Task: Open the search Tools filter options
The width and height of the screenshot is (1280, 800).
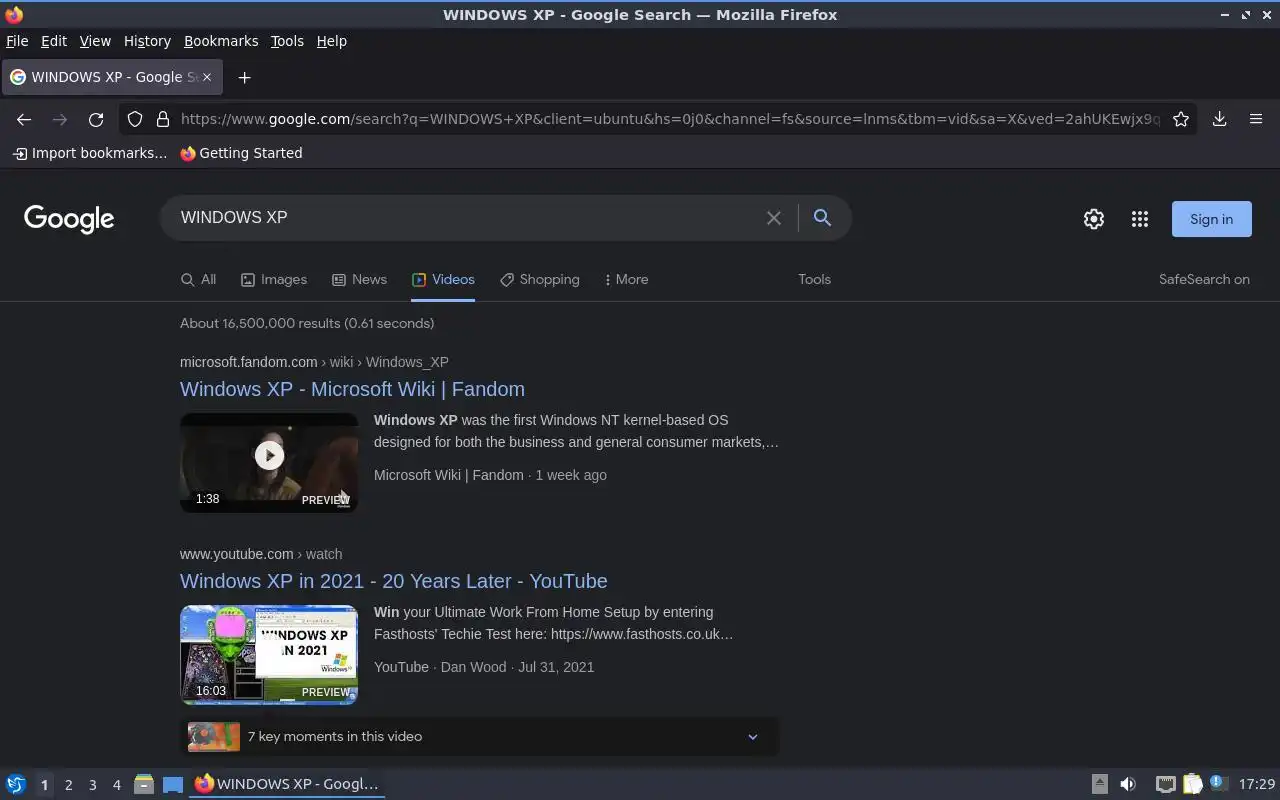Action: [814, 280]
